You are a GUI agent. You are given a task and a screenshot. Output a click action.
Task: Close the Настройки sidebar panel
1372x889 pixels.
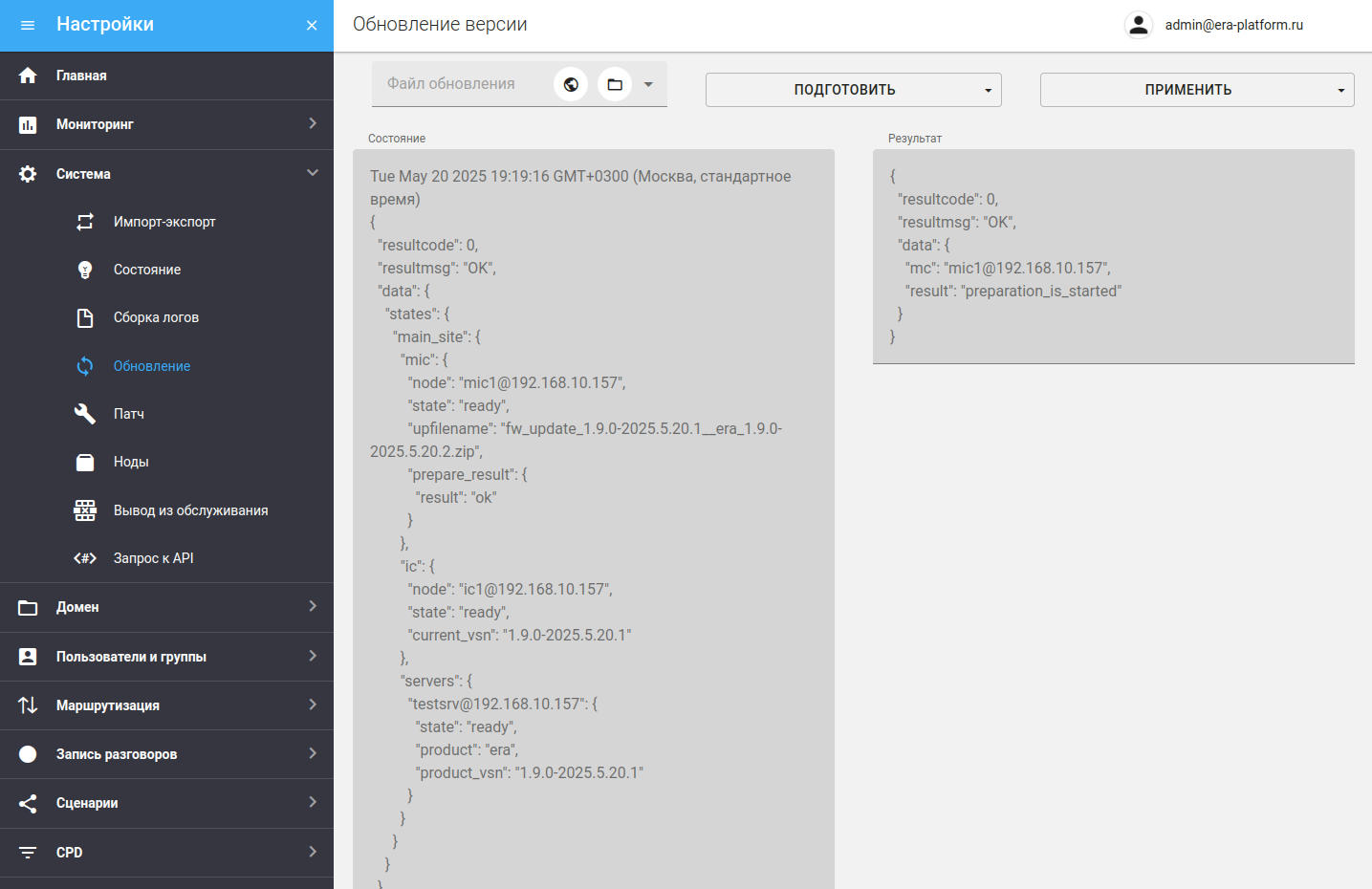point(312,26)
